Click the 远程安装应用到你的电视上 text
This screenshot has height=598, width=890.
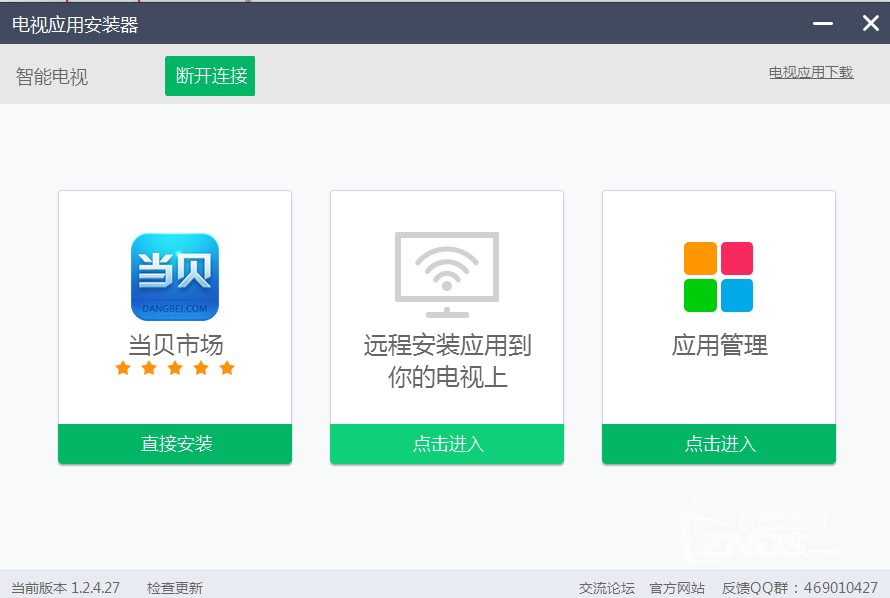coord(447,361)
